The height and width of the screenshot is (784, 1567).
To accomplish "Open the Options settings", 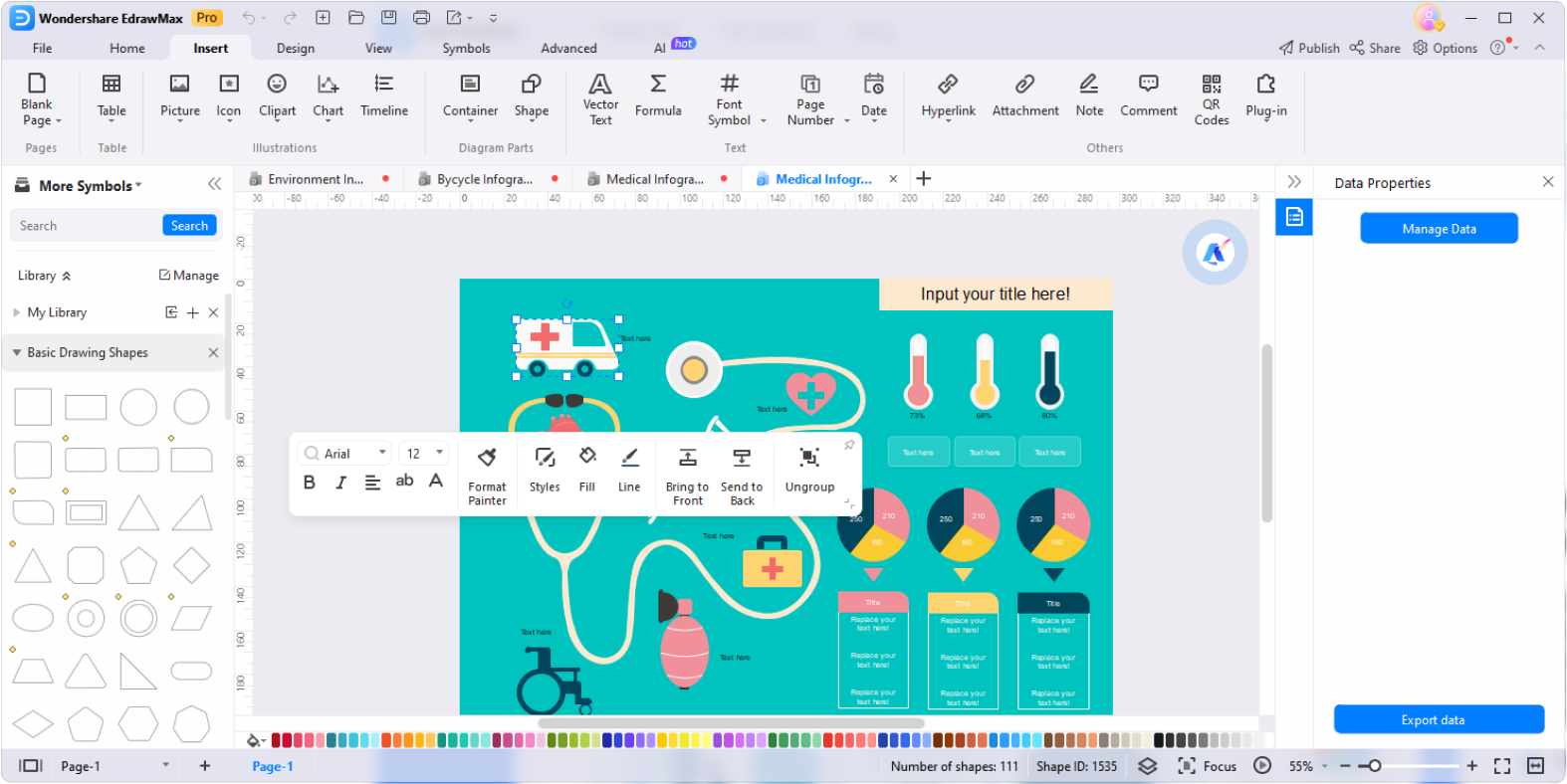I will pyautogui.click(x=1445, y=48).
